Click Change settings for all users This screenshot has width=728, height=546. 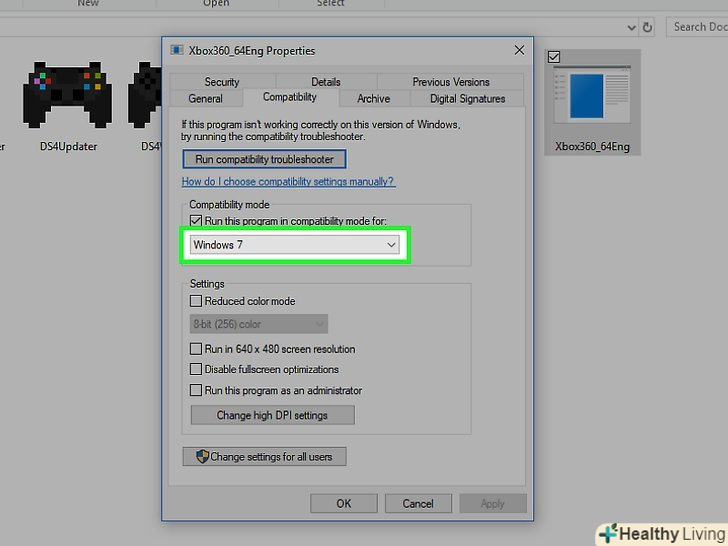click(x=264, y=456)
